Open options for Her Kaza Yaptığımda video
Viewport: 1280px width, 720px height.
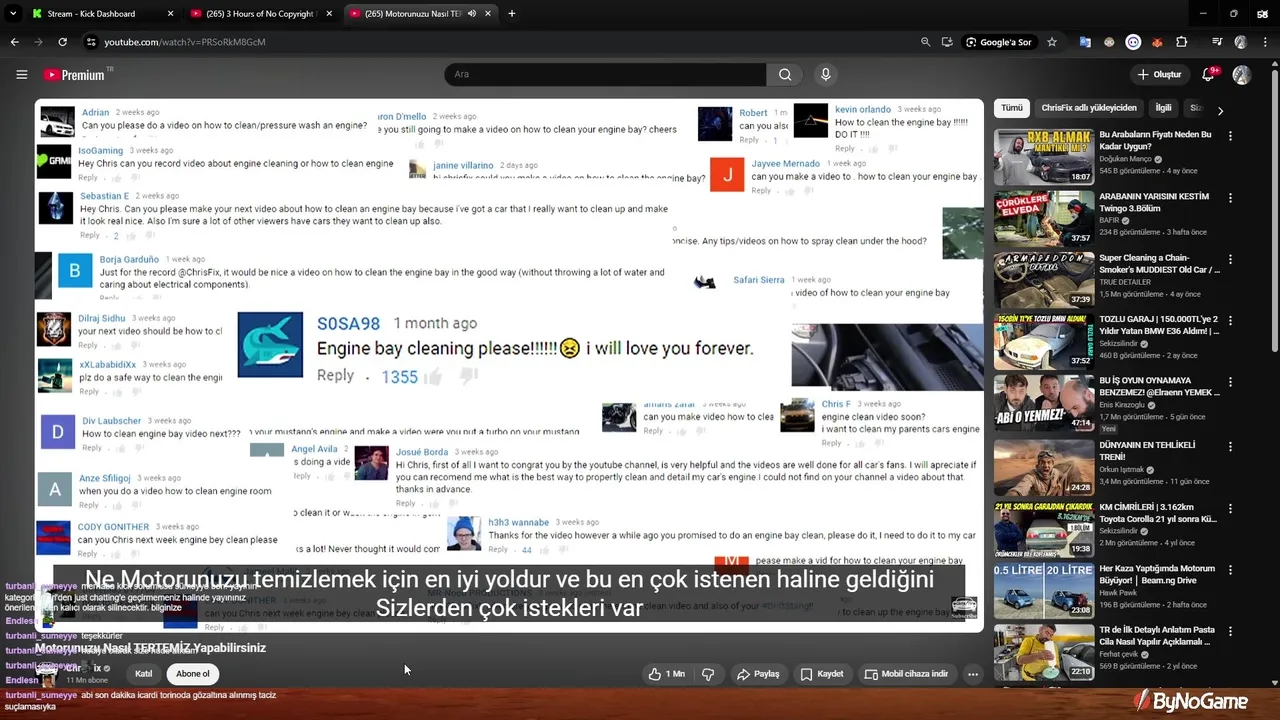pos(1230,570)
